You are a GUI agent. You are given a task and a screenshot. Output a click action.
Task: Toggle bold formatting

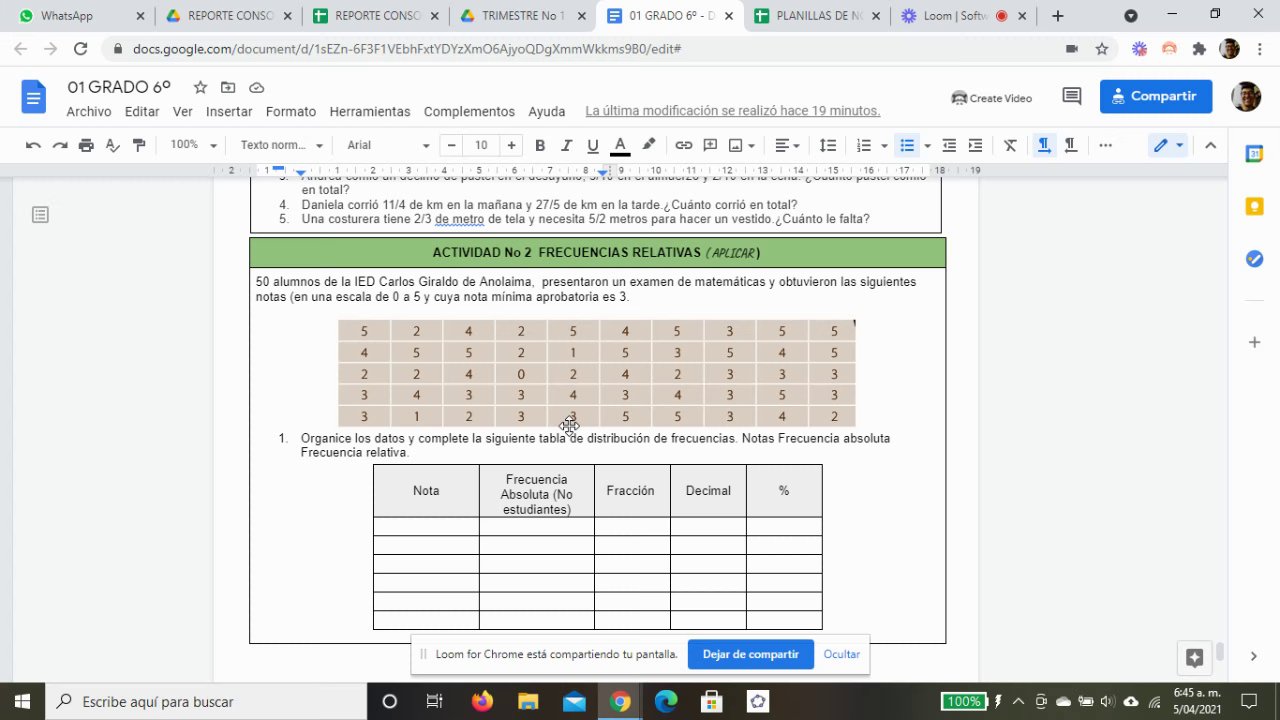click(x=540, y=145)
